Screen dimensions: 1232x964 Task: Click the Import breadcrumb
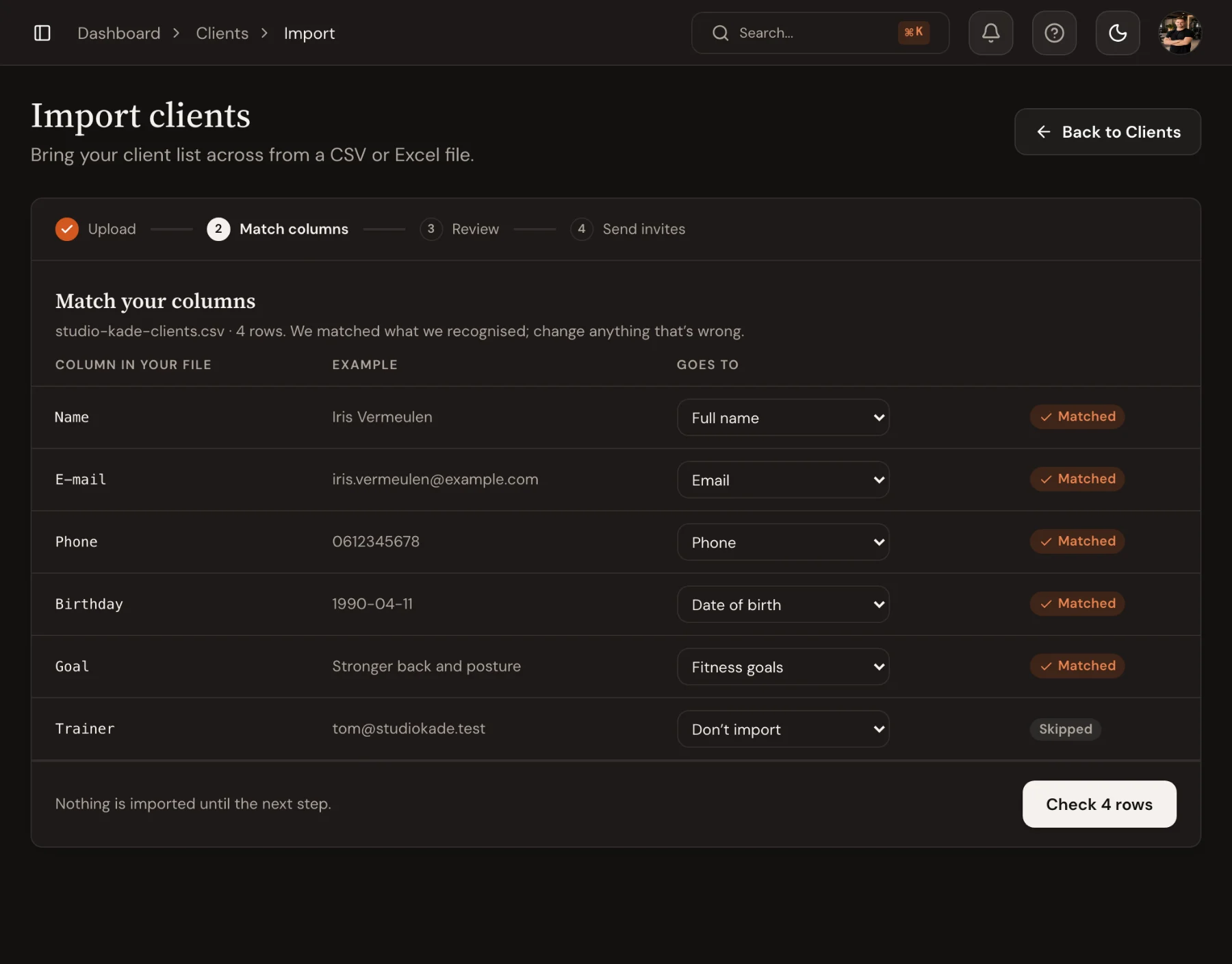(x=309, y=33)
